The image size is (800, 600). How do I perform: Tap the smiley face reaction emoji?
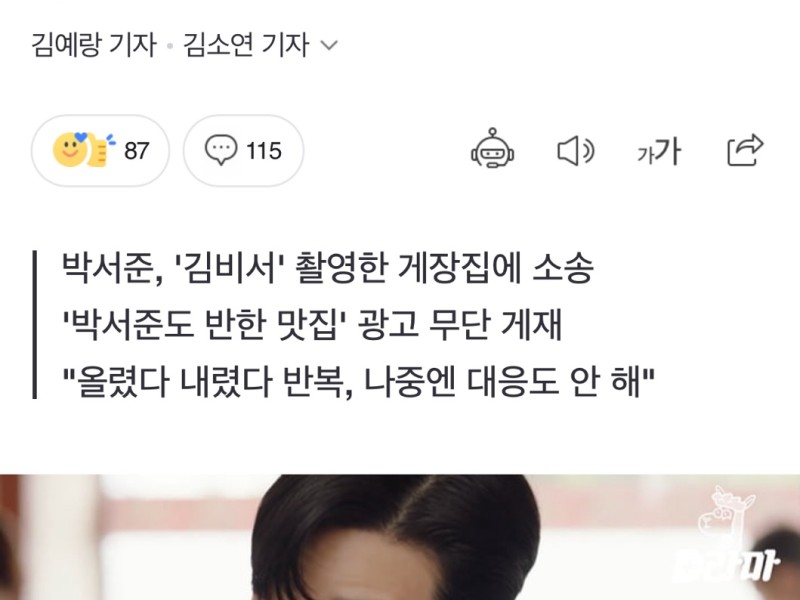point(70,149)
